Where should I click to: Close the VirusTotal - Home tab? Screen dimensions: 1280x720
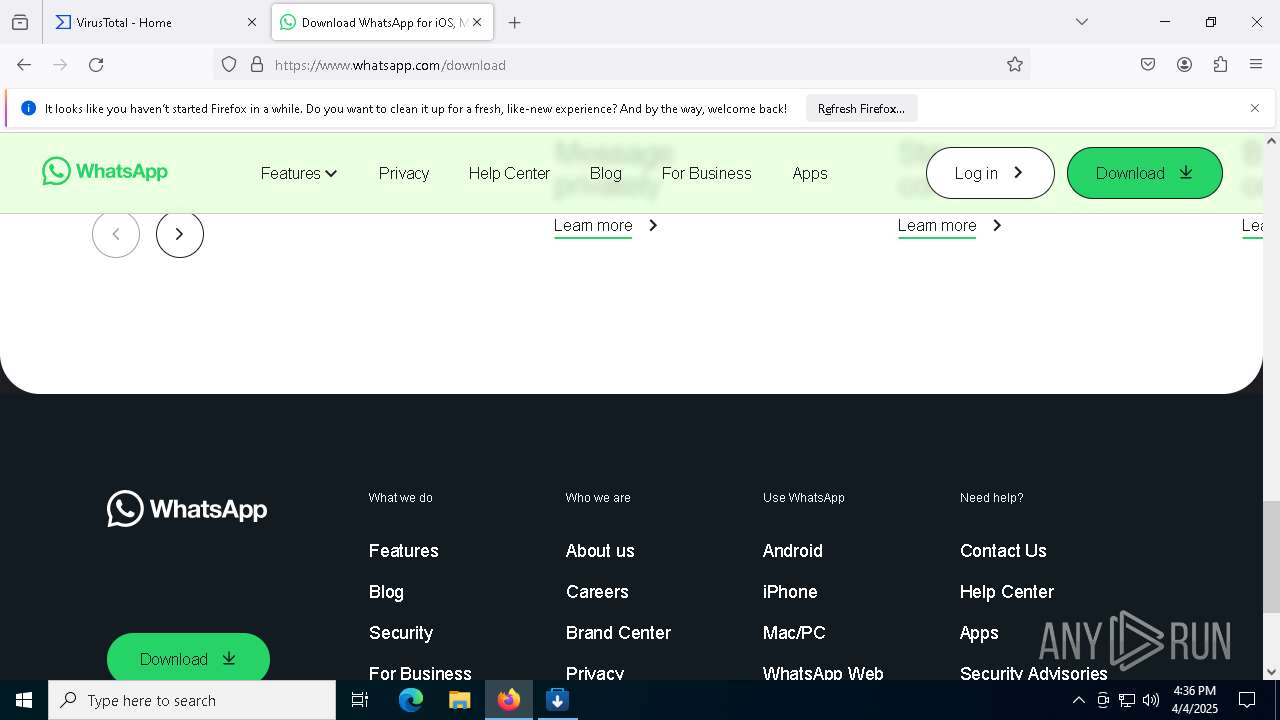(x=252, y=22)
